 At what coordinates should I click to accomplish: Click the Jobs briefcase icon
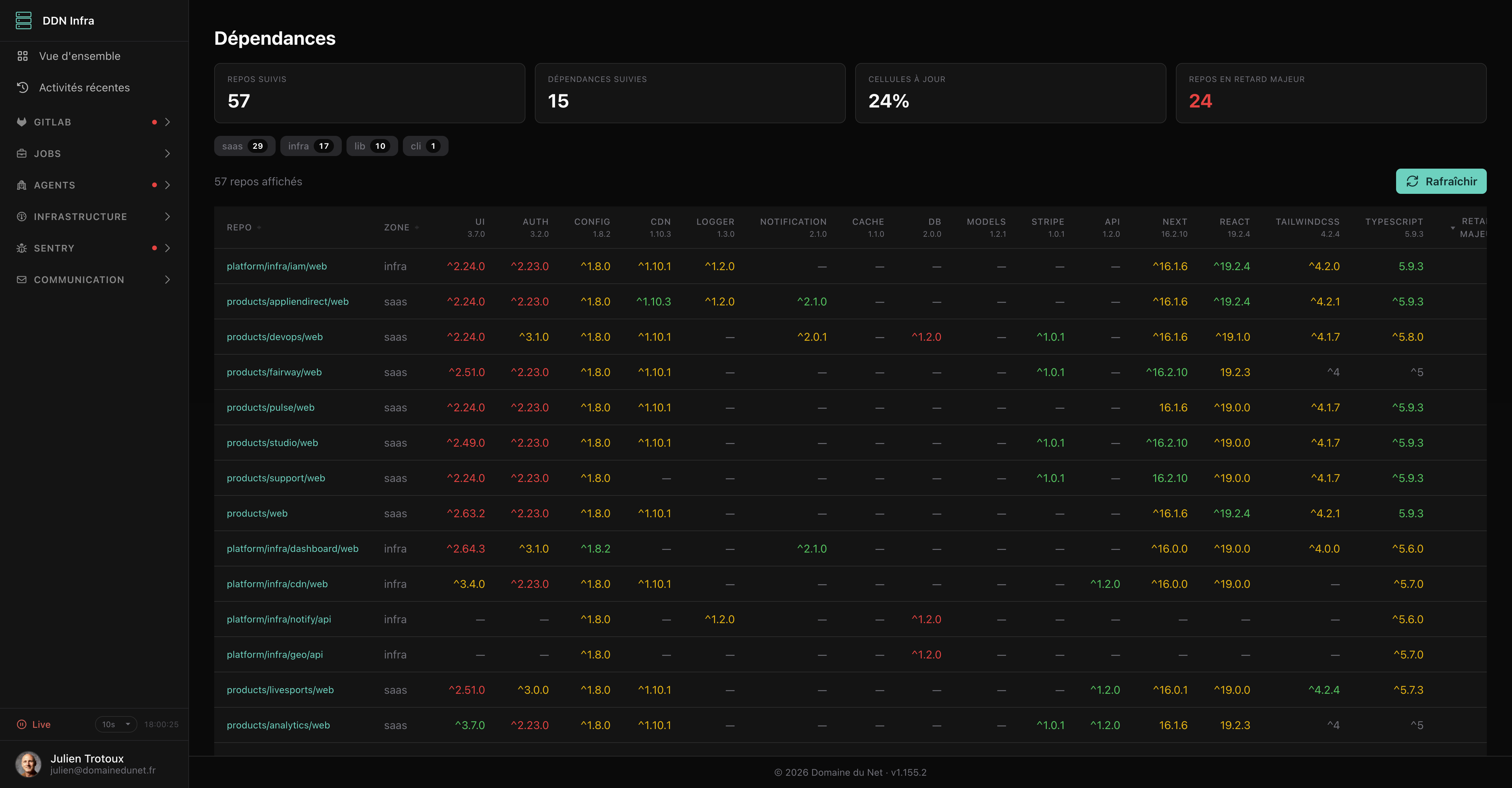click(x=22, y=154)
